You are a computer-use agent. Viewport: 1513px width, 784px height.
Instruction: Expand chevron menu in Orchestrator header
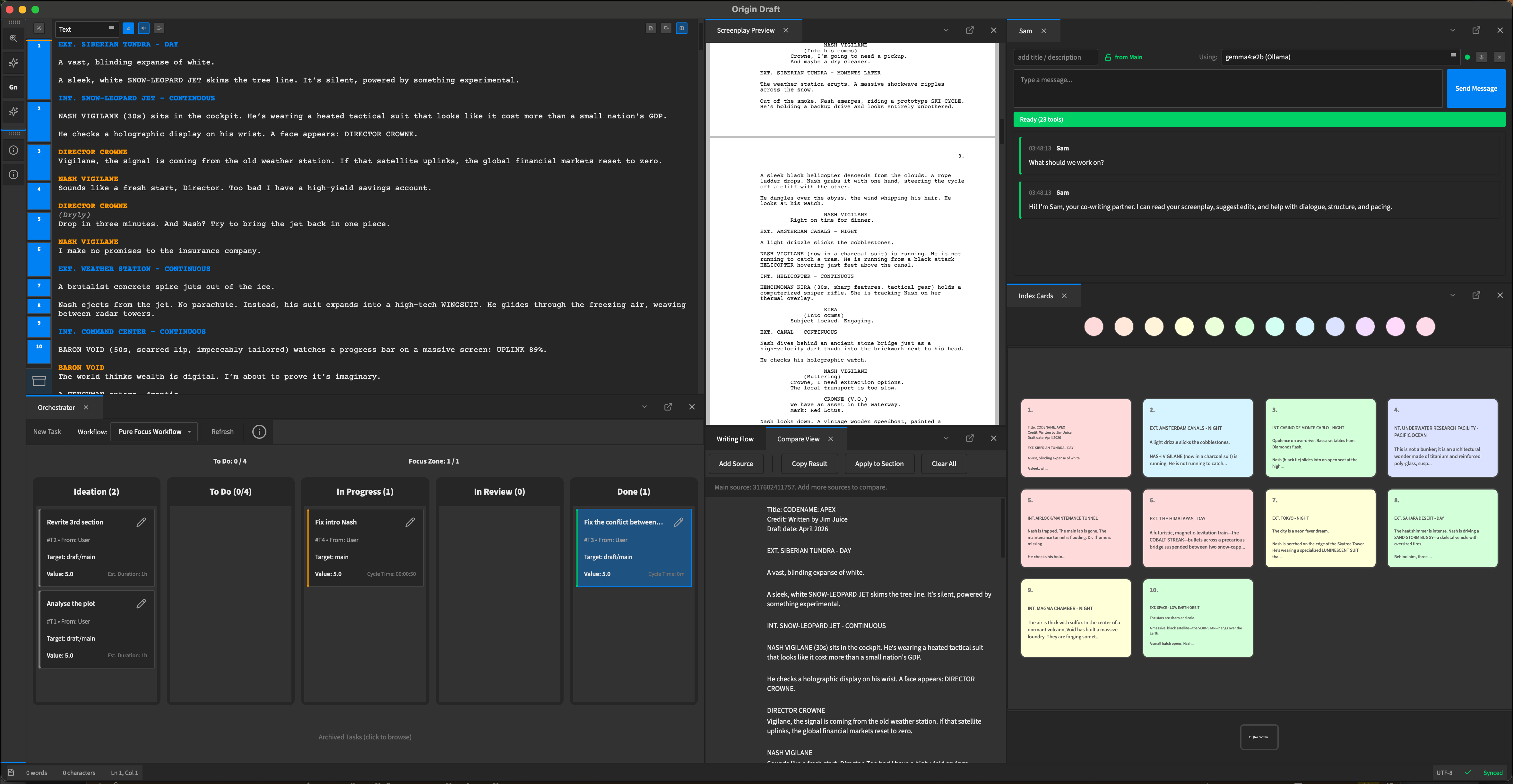tap(644, 407)
